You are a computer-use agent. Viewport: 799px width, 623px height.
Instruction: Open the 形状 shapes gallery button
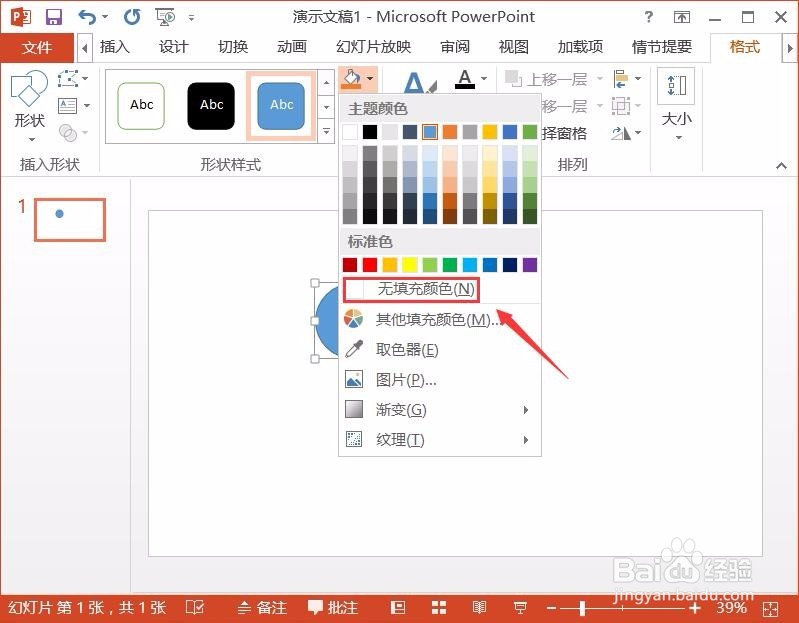coord(29,106)
